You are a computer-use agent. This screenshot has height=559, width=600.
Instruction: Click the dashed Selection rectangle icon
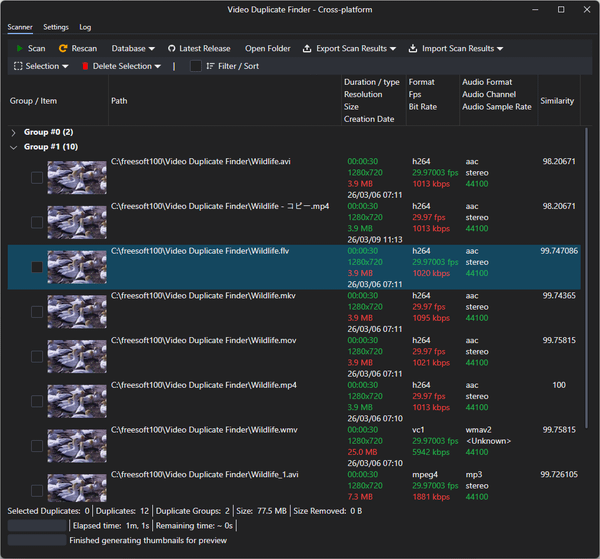[x=18, y=66]
